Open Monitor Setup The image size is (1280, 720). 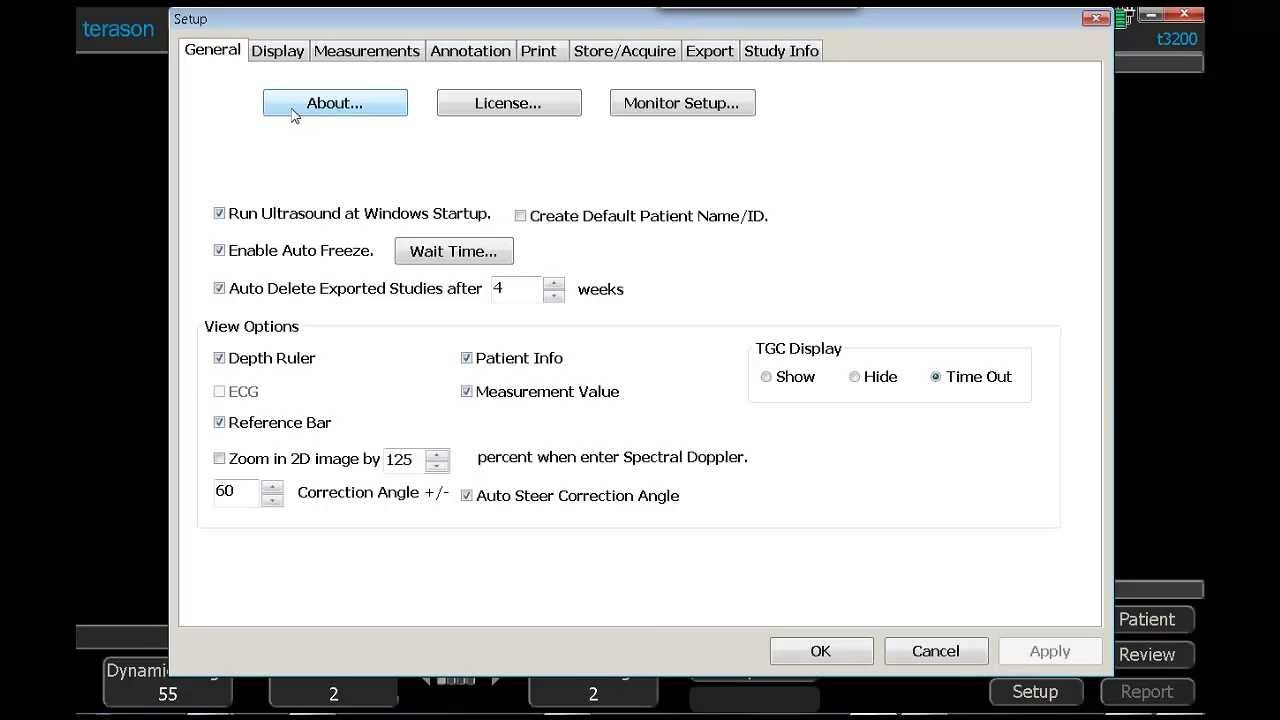click(x=682, y=103)
